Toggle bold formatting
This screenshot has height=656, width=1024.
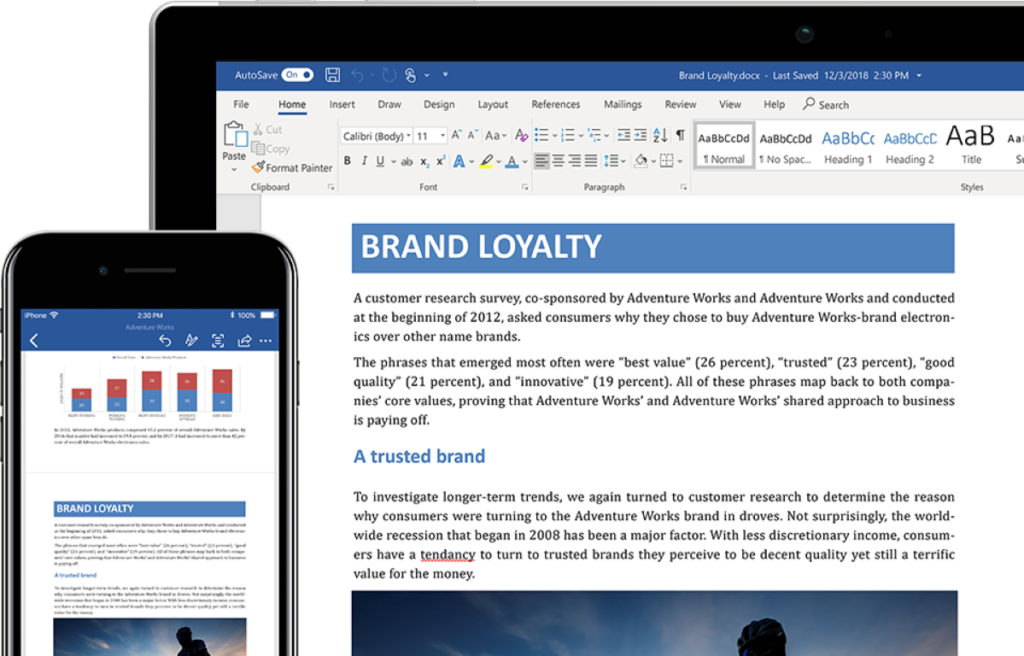(x=346, y=158)
